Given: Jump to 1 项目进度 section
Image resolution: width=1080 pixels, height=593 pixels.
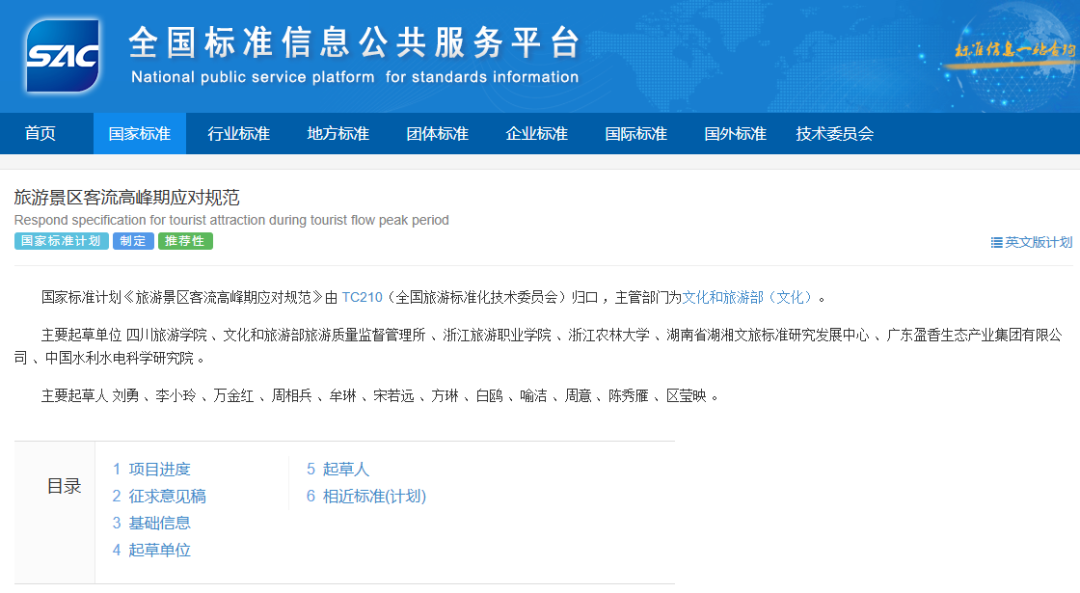Looking at the screenshot, I should 152,469.
